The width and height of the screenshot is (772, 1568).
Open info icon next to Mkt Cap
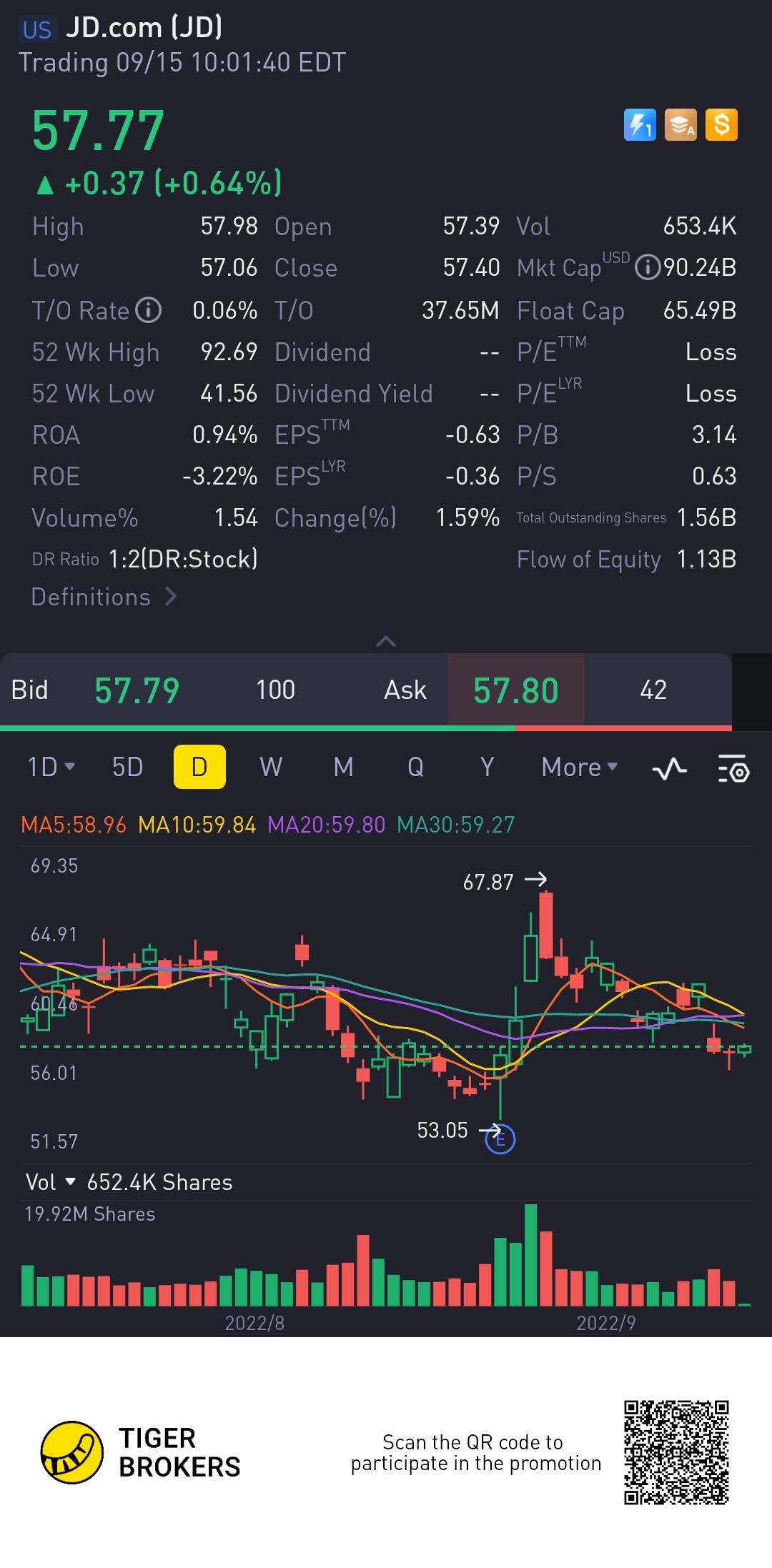[648, 268]
